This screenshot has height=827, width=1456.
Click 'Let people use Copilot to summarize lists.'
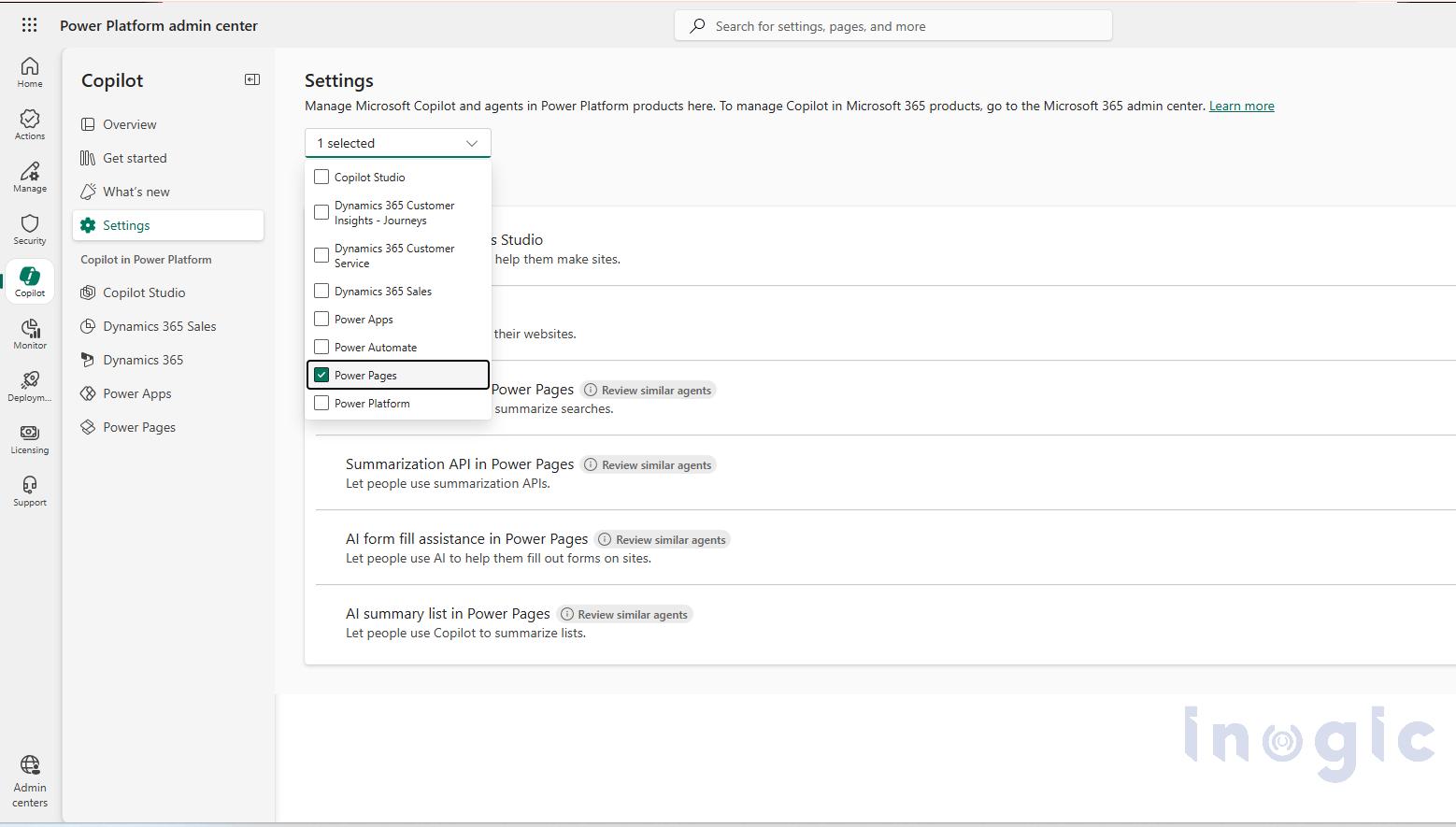(465, 633)
